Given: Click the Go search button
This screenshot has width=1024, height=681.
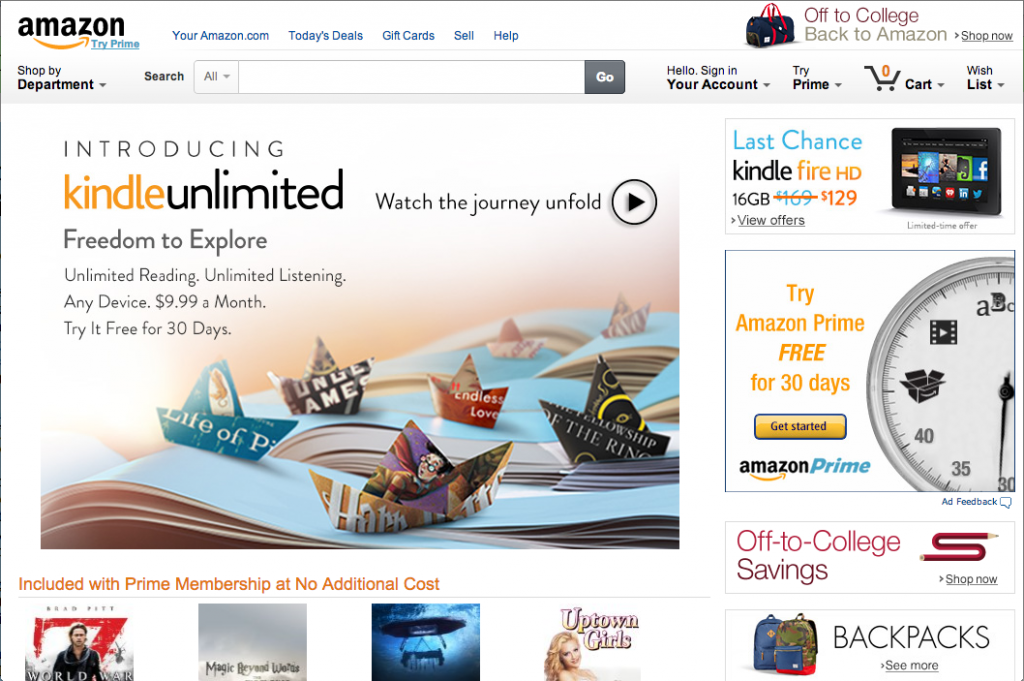Looking at the screenshot, I should tap(605, 77).
